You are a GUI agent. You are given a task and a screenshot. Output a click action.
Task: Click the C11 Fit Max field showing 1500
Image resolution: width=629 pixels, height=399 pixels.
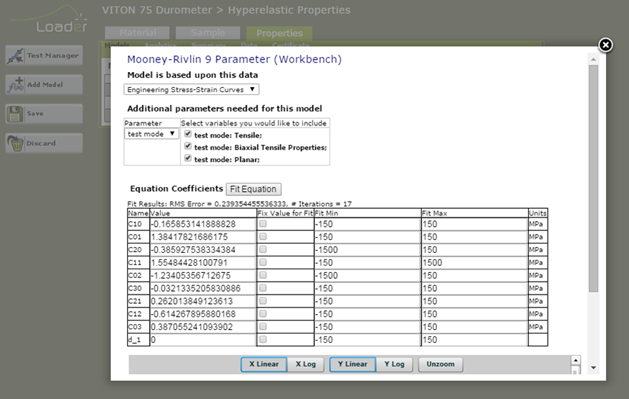pyautogui.click(x=474, y=263)
